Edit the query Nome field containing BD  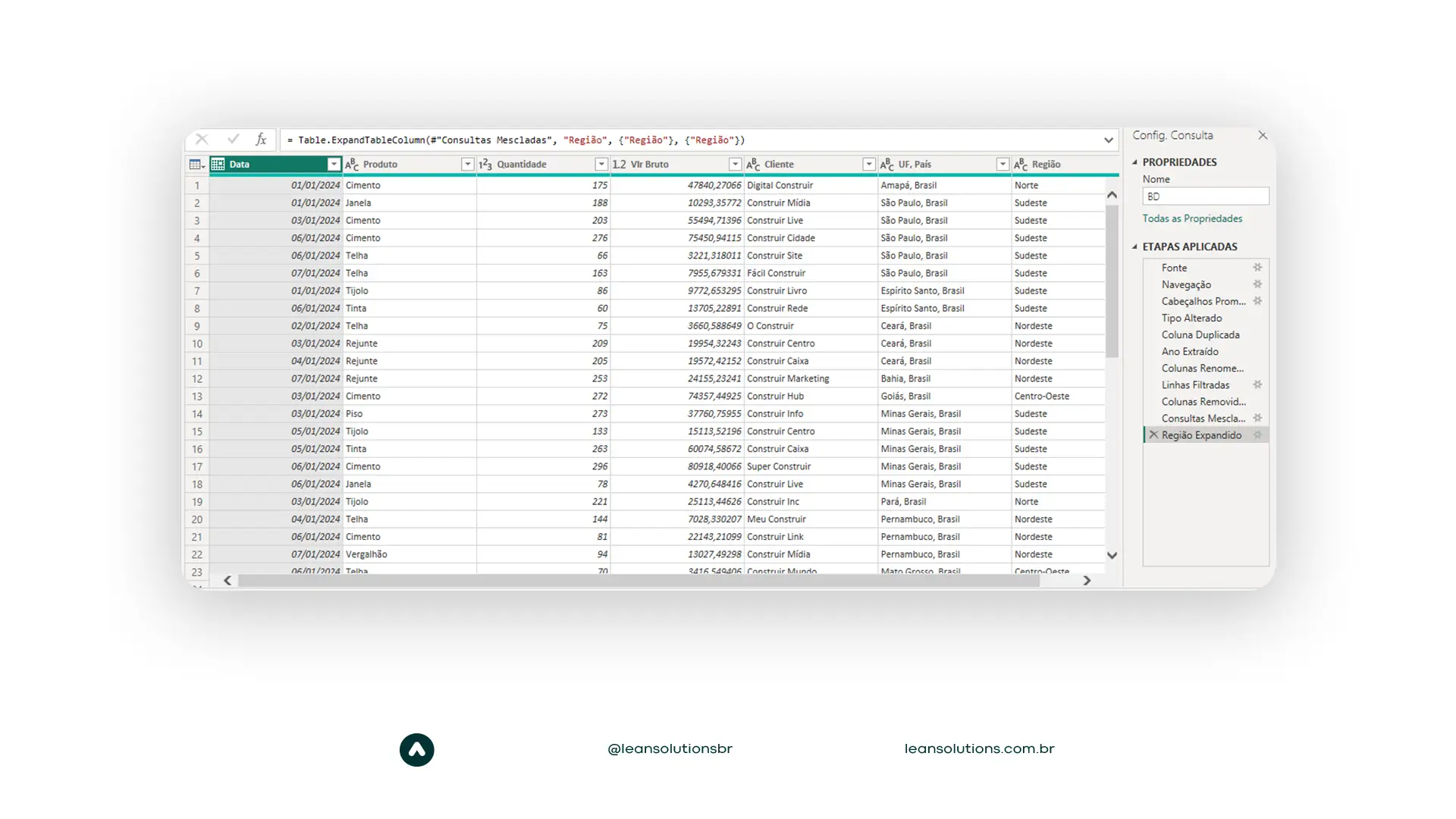click(x=1206, y=196)
